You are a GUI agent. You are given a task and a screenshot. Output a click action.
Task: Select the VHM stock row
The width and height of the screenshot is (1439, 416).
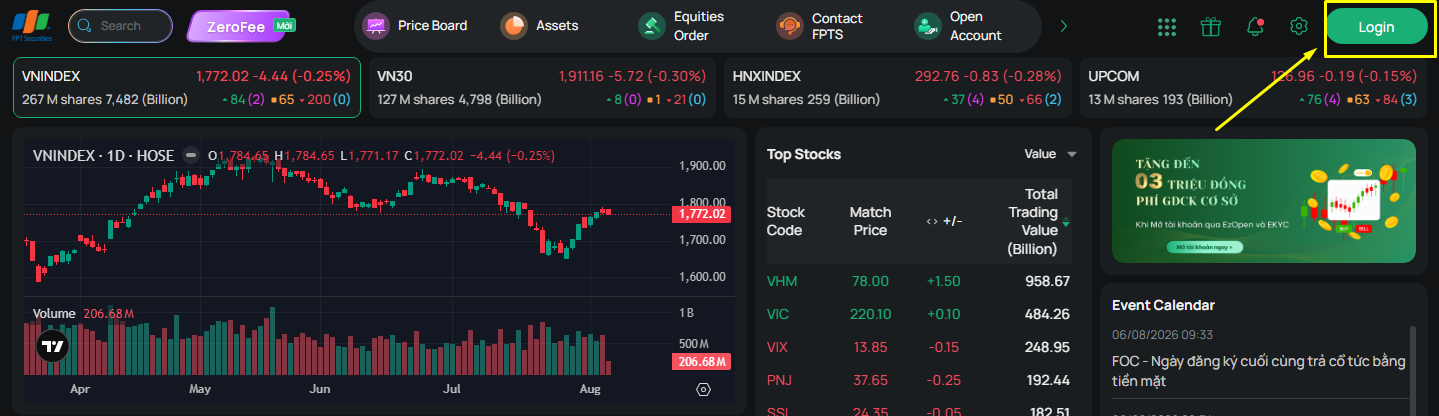tap(918, 281)
